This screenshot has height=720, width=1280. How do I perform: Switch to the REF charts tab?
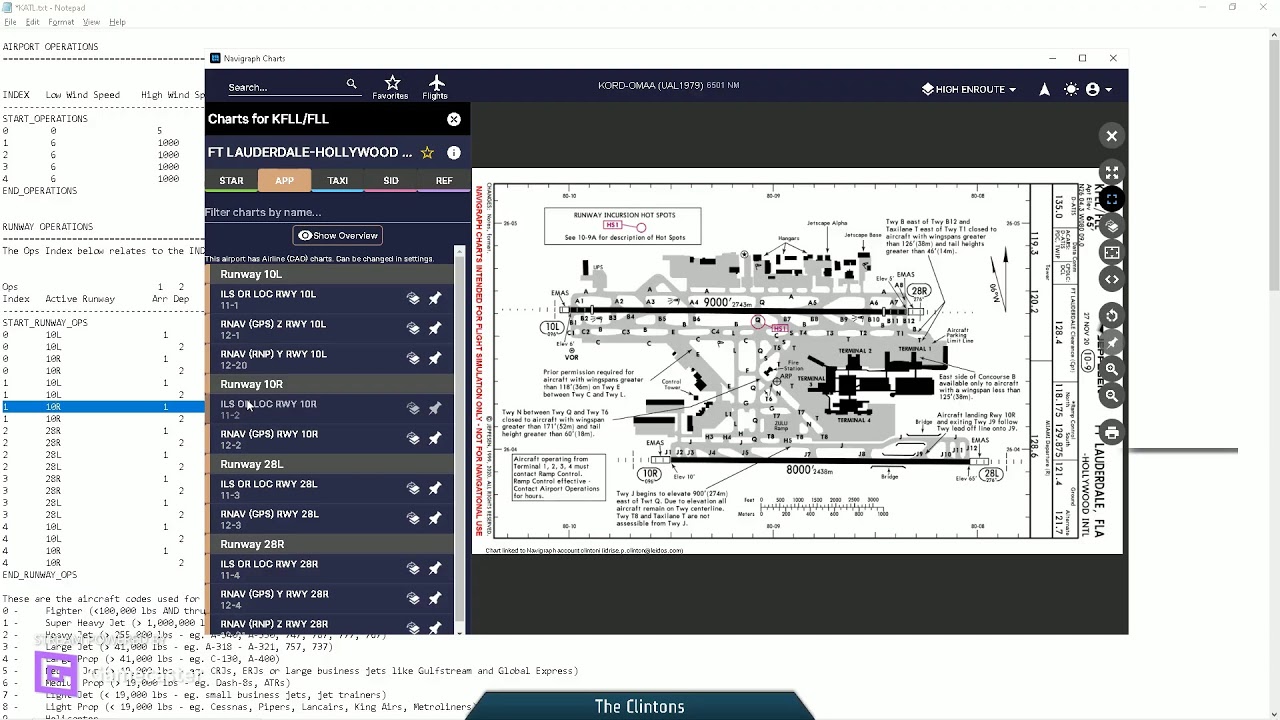pyautogui.click(x=444, y=181)
